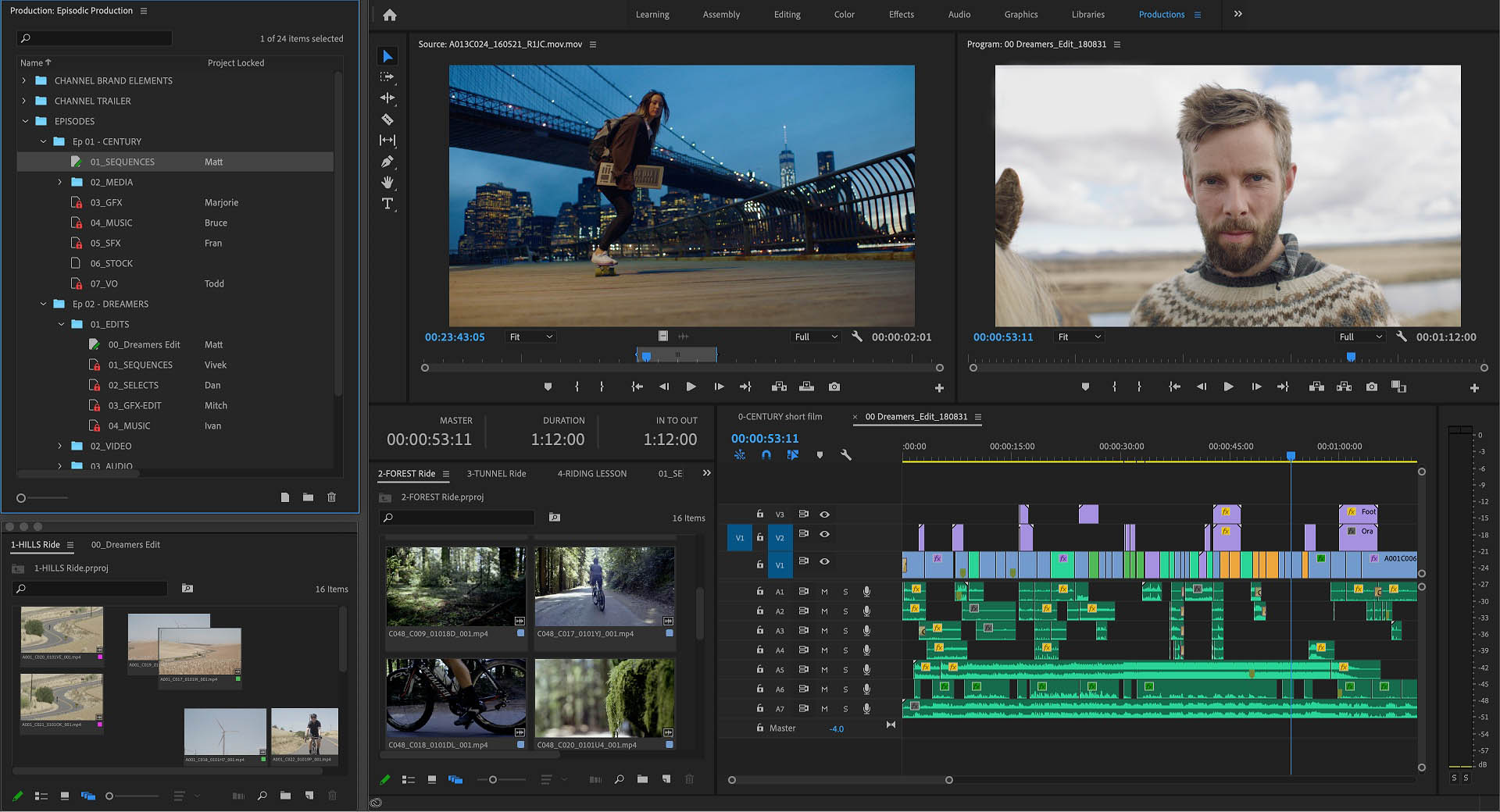This screenshot has width=1500, height=812.
Task: Select the Hand tool
Action: tap(387, 182)
